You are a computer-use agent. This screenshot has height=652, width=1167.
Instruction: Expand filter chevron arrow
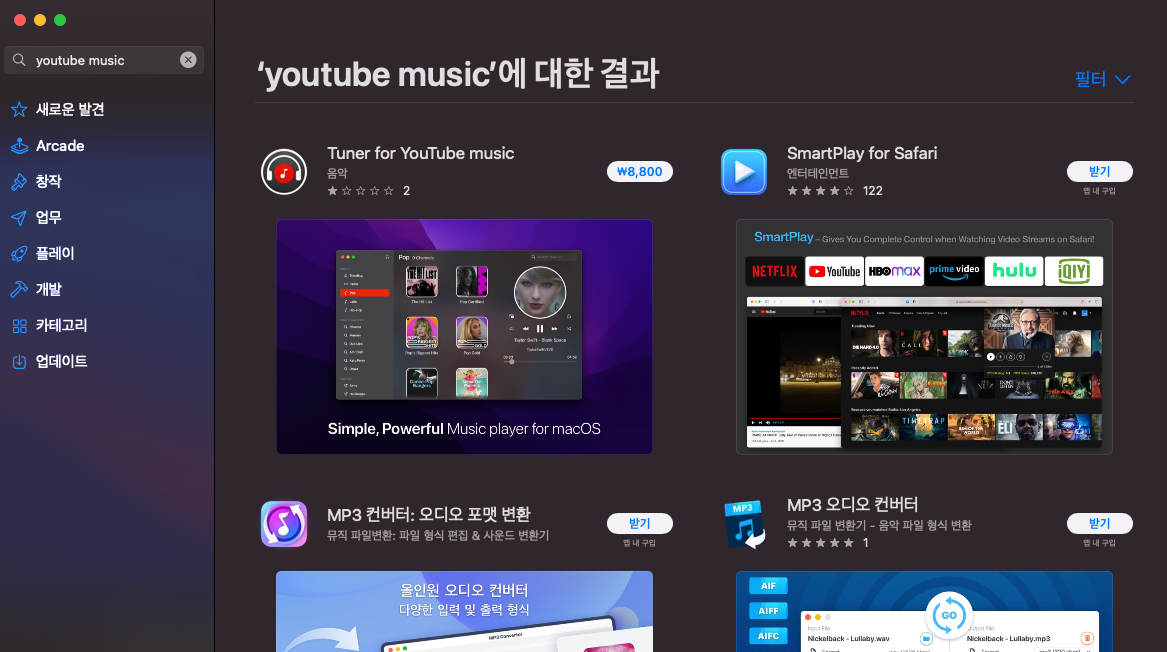point(1123,80)
